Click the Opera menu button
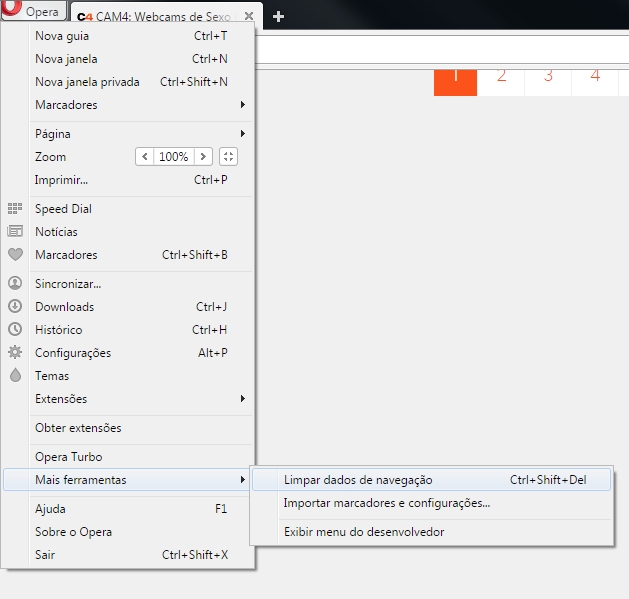 pyautogui.click(x=34, y=13)
